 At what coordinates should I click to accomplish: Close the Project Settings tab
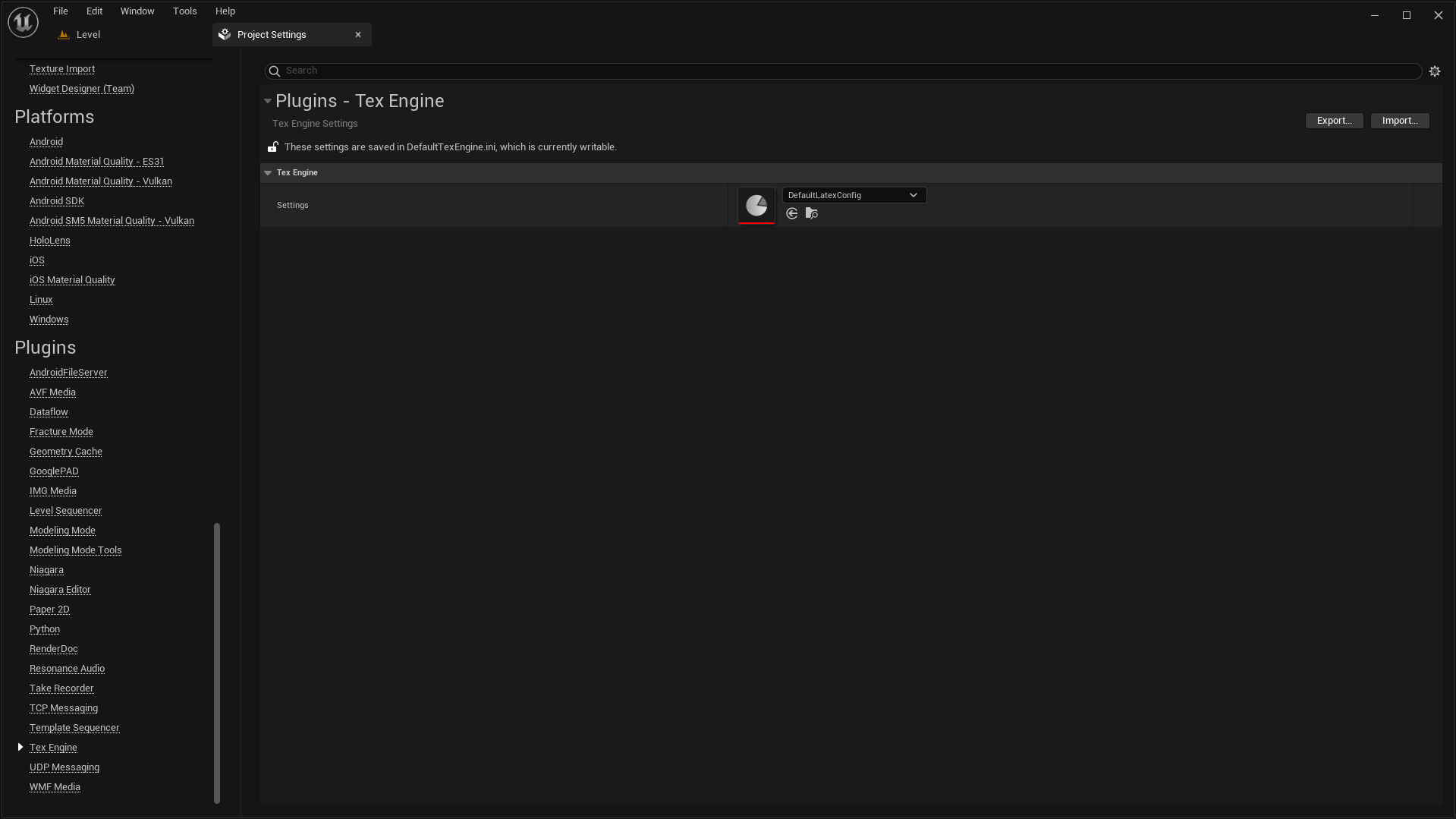[x=358, y=34]
